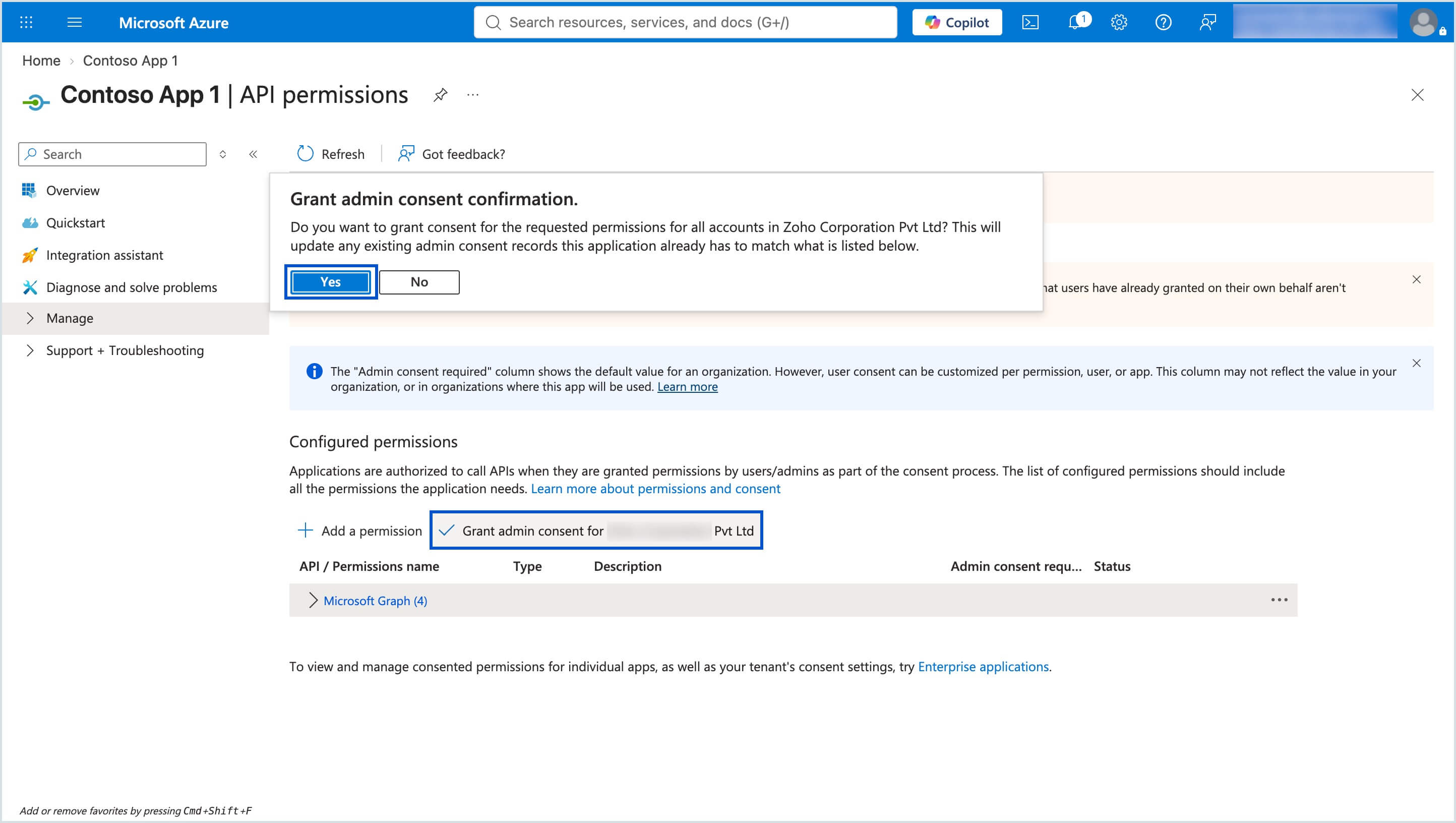Open Overview in sidebar
This screenshot has width=1456, height=823.
(73, 191)
